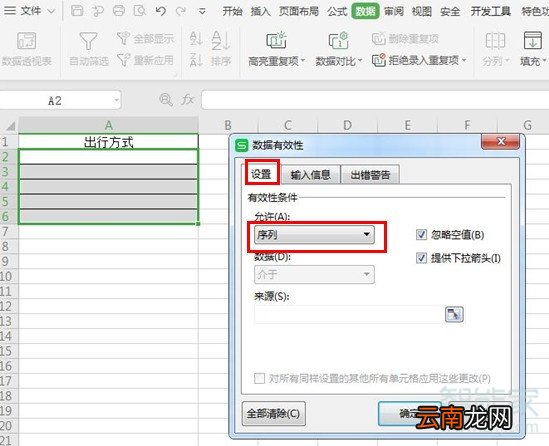Image resolution: width=549 pixels, height=446 pixels.
Task: Click the 全部清除 button
Action: (274, 414)
